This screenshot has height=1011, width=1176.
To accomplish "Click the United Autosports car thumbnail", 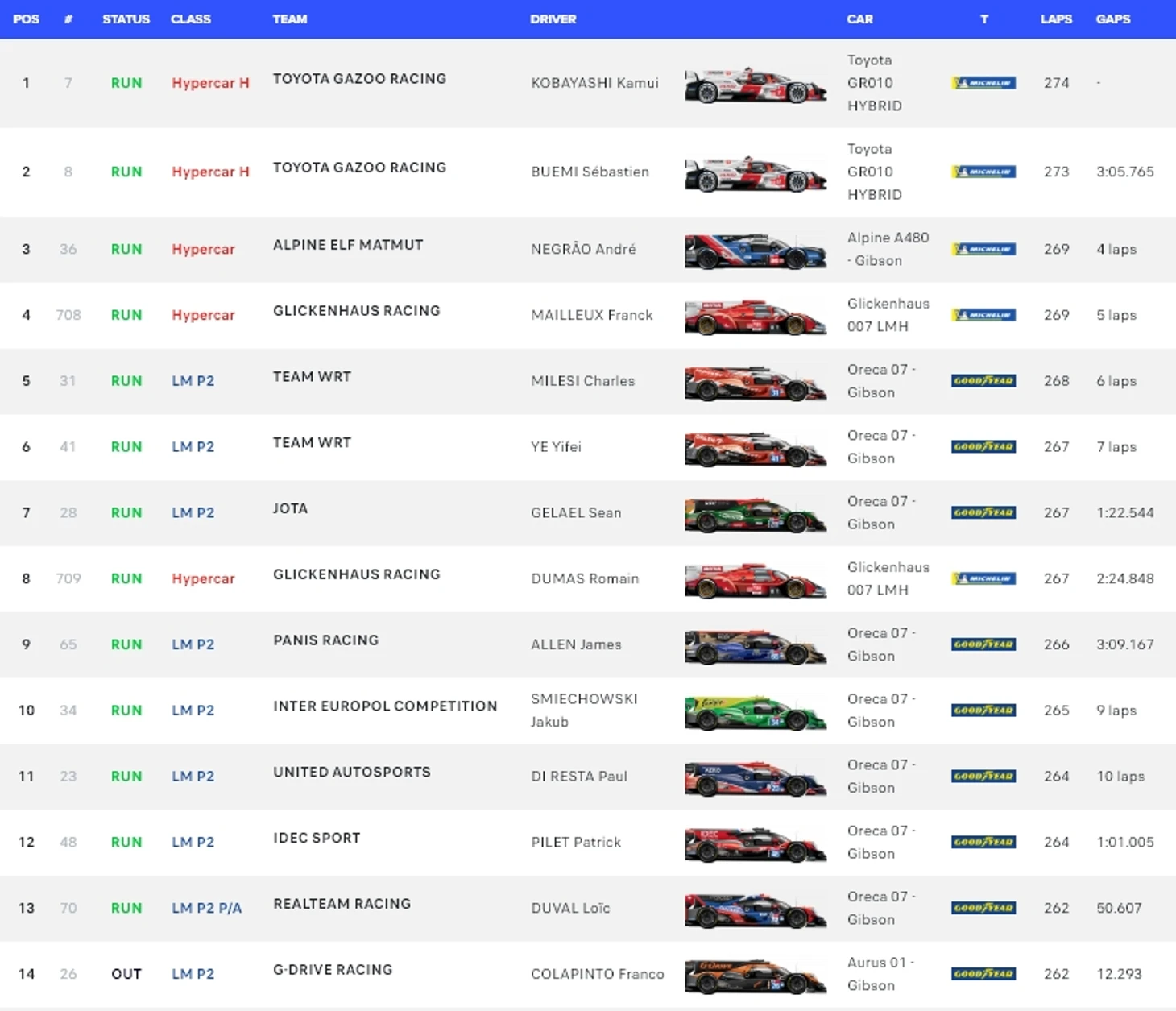I will click(755, 777).
